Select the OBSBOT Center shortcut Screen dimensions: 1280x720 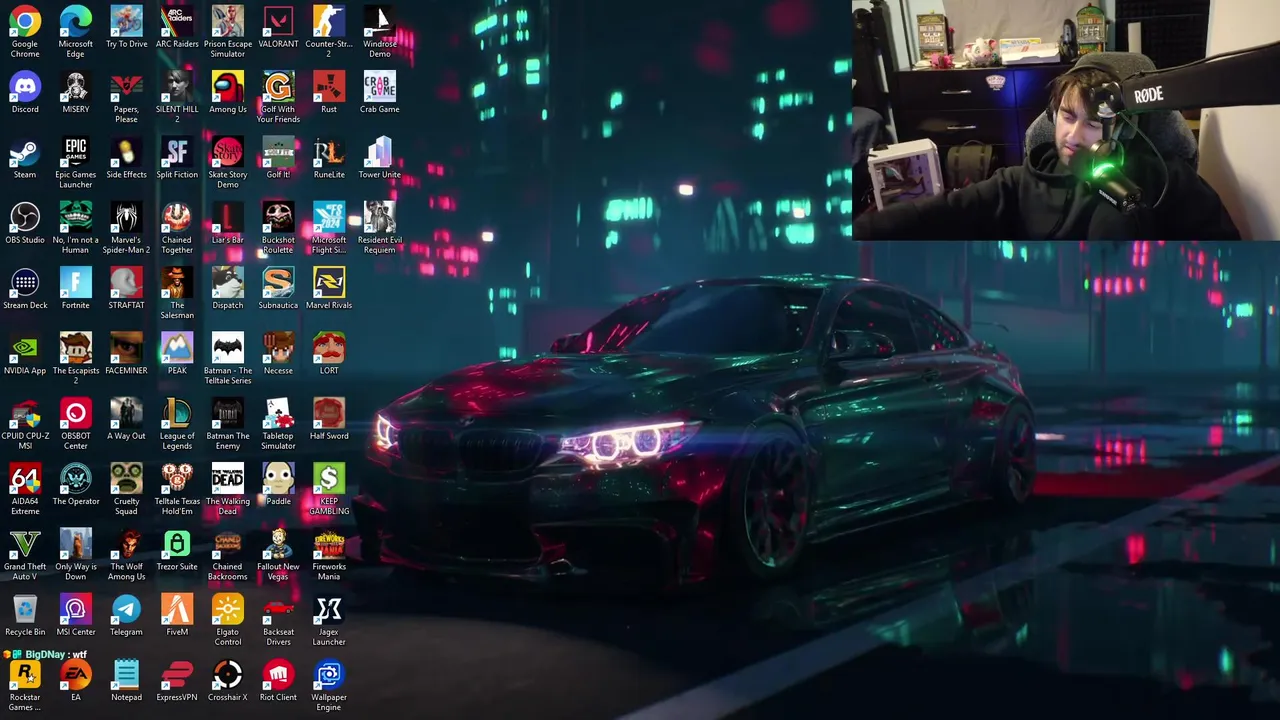(x=76, y=424)
